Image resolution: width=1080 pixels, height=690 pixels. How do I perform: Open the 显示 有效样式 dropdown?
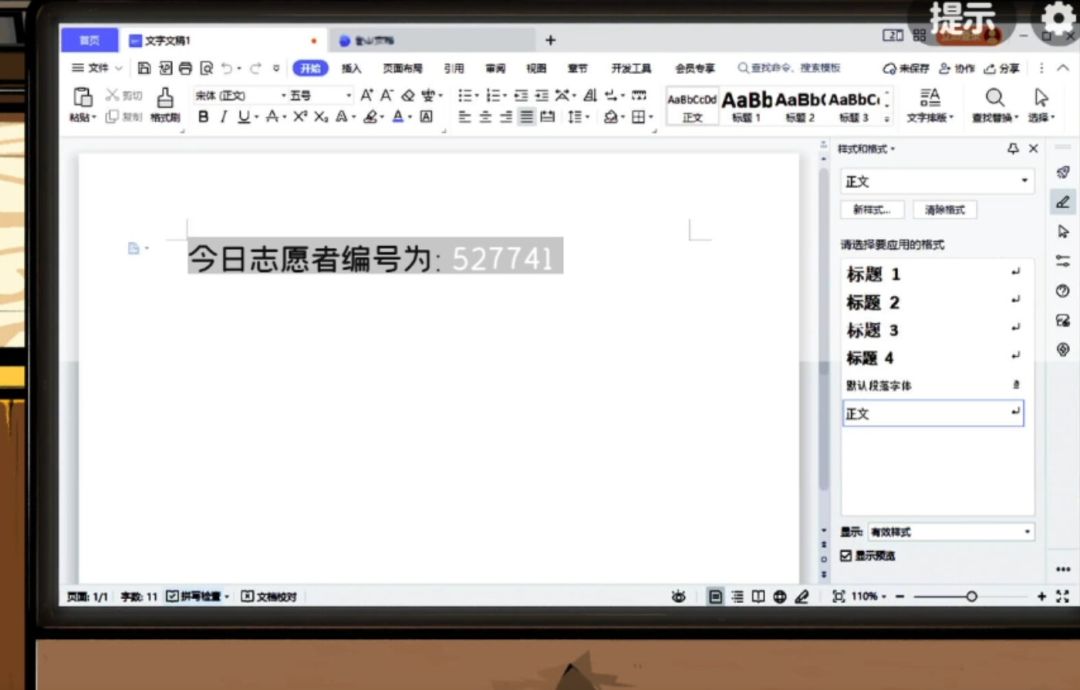click(1027, 532)
